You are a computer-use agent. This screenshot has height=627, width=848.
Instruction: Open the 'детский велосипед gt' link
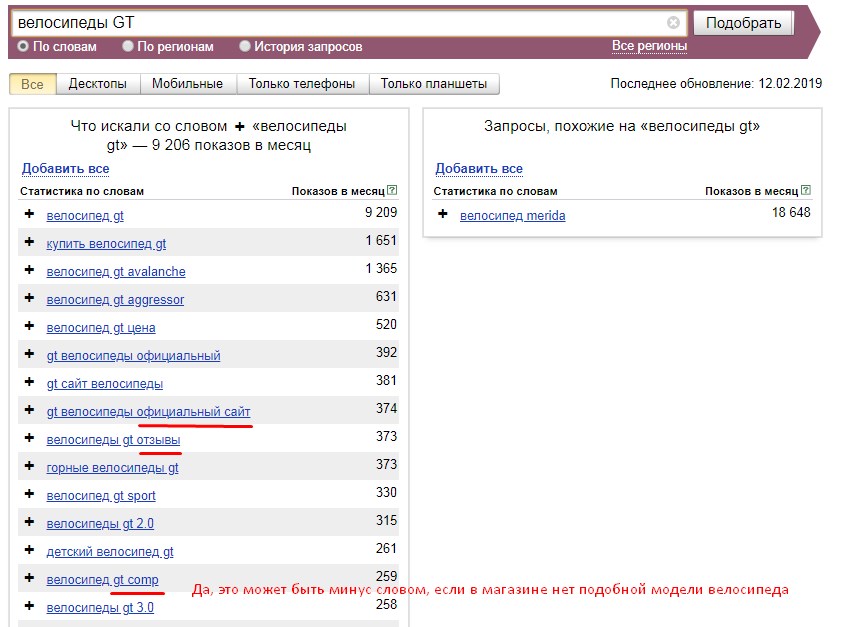[110, 552]
